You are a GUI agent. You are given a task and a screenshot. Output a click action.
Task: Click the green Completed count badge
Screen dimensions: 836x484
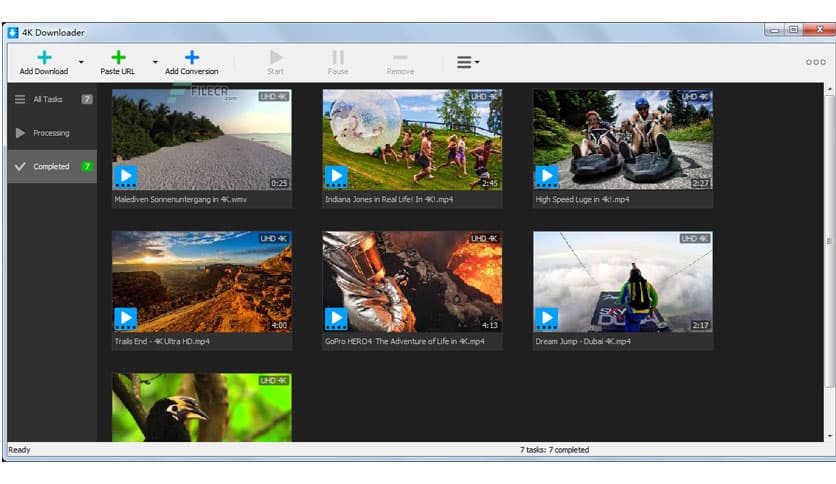click(x=86, y=166)
